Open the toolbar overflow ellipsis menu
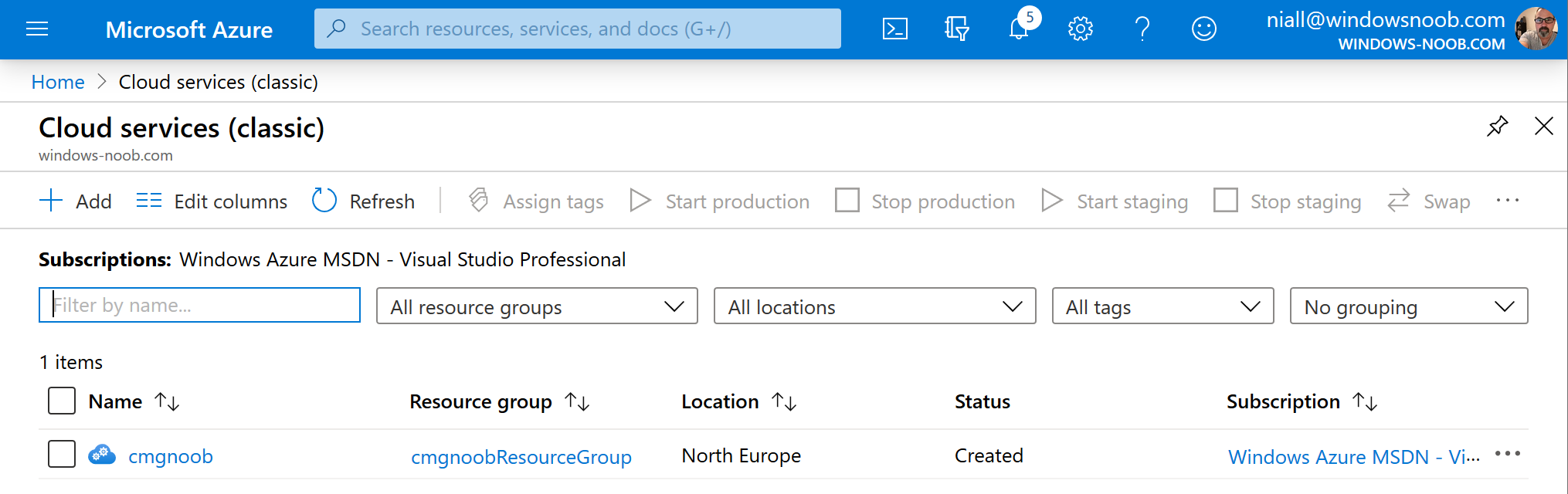Screen dimensions: 1568x494 point(1508,201)
